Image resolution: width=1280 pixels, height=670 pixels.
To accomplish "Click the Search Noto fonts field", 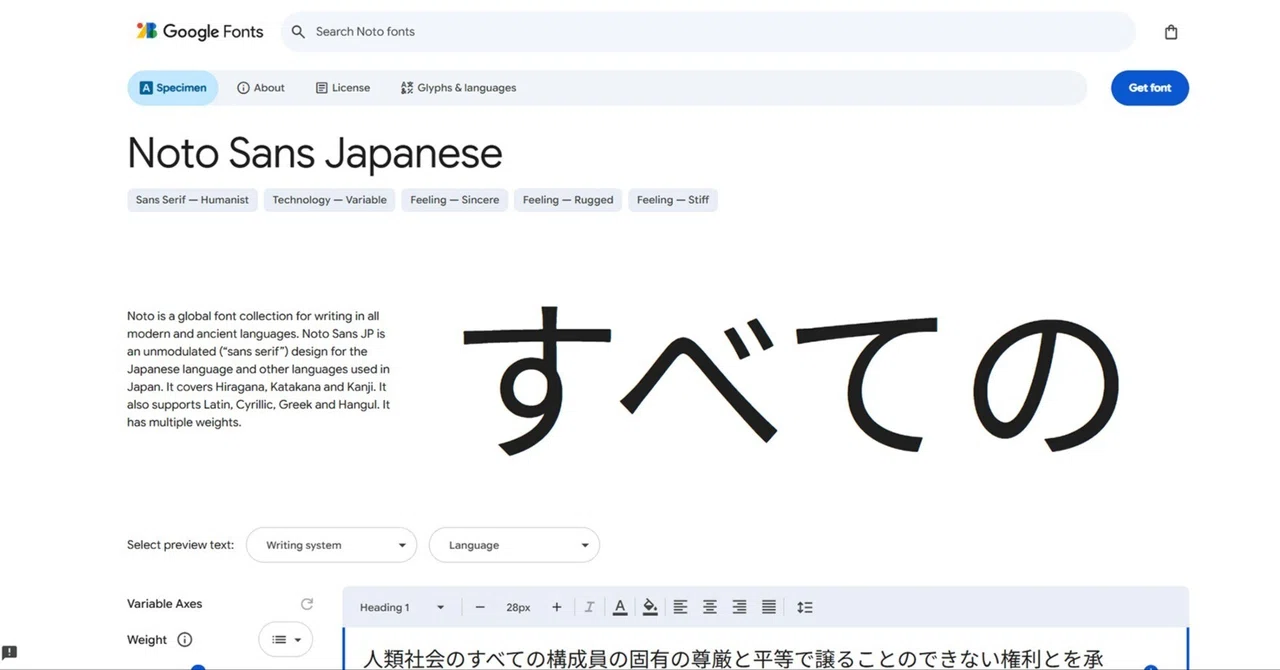I will [x=708, y=32].
